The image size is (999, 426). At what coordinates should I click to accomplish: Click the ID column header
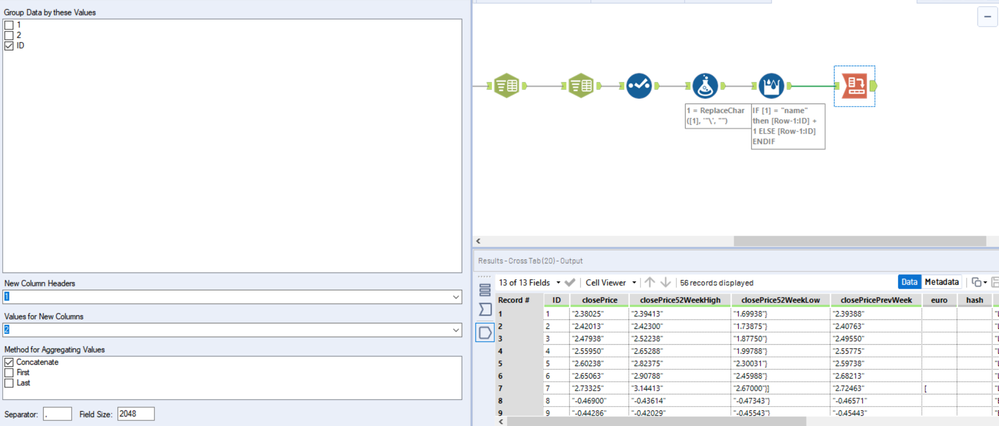tap(557, 300)
